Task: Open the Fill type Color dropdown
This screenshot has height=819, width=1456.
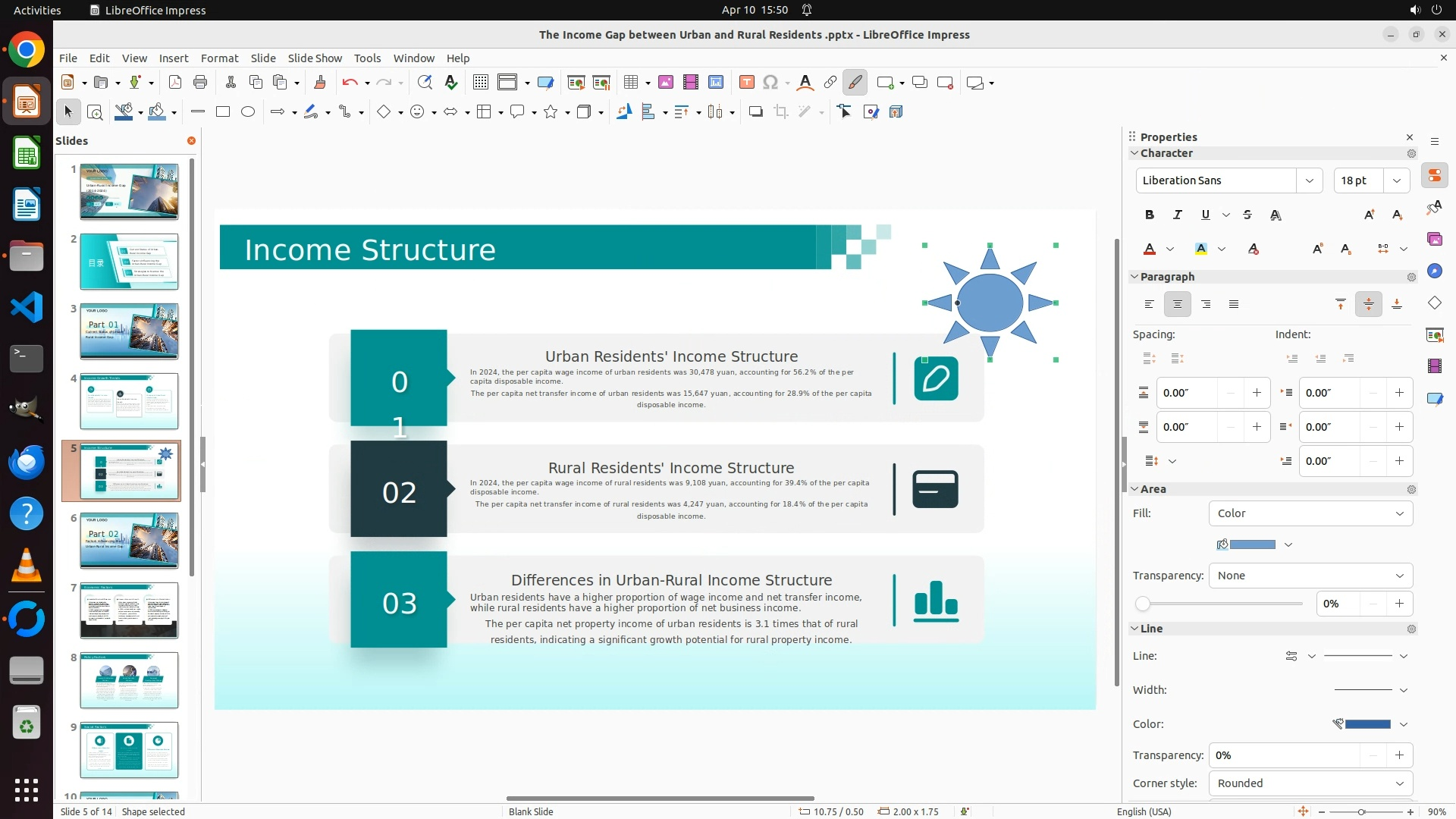Action: pyautogui.click(x=1310, y=513)
